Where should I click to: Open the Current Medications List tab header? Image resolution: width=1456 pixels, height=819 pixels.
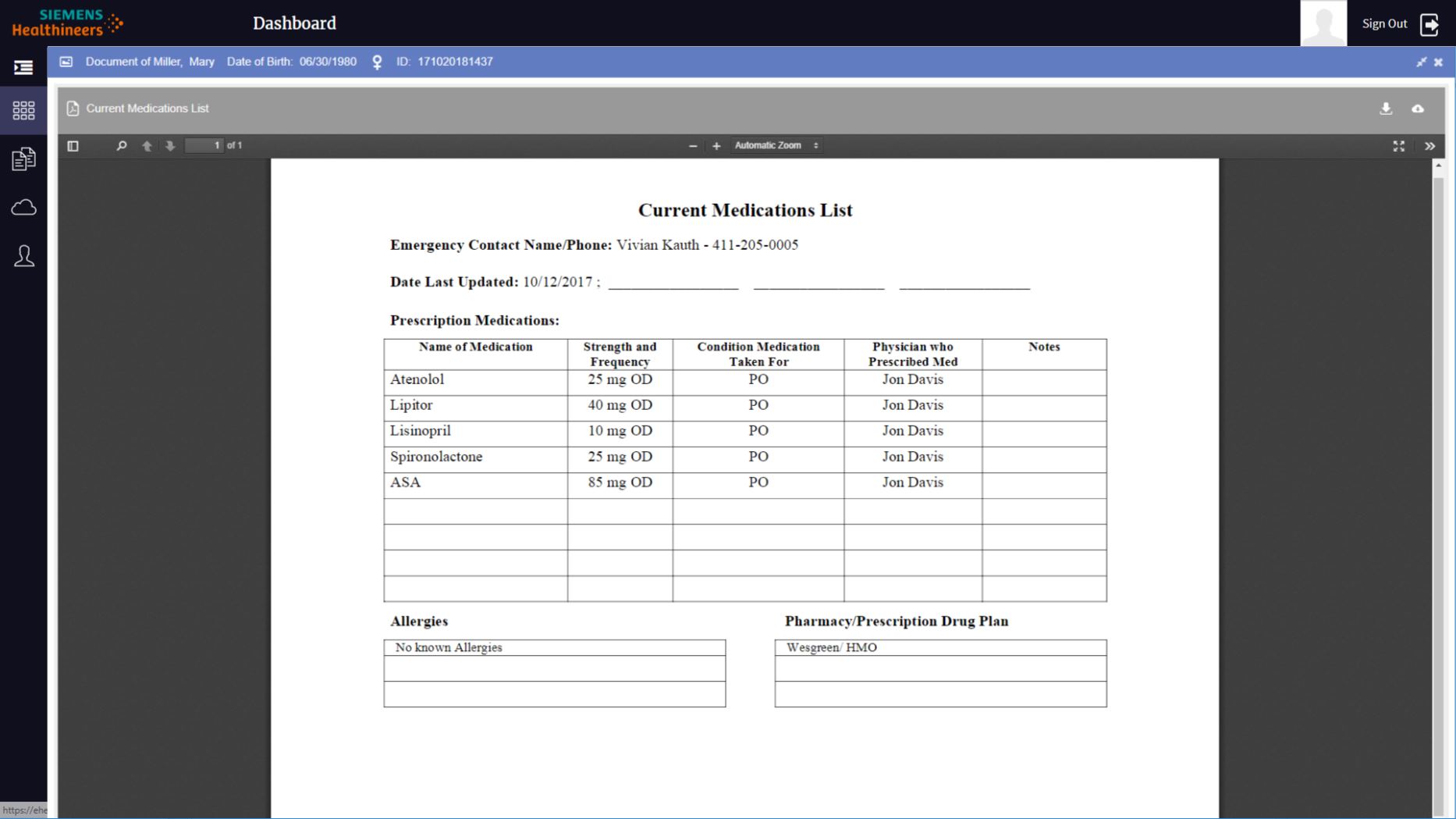point(147,109)
